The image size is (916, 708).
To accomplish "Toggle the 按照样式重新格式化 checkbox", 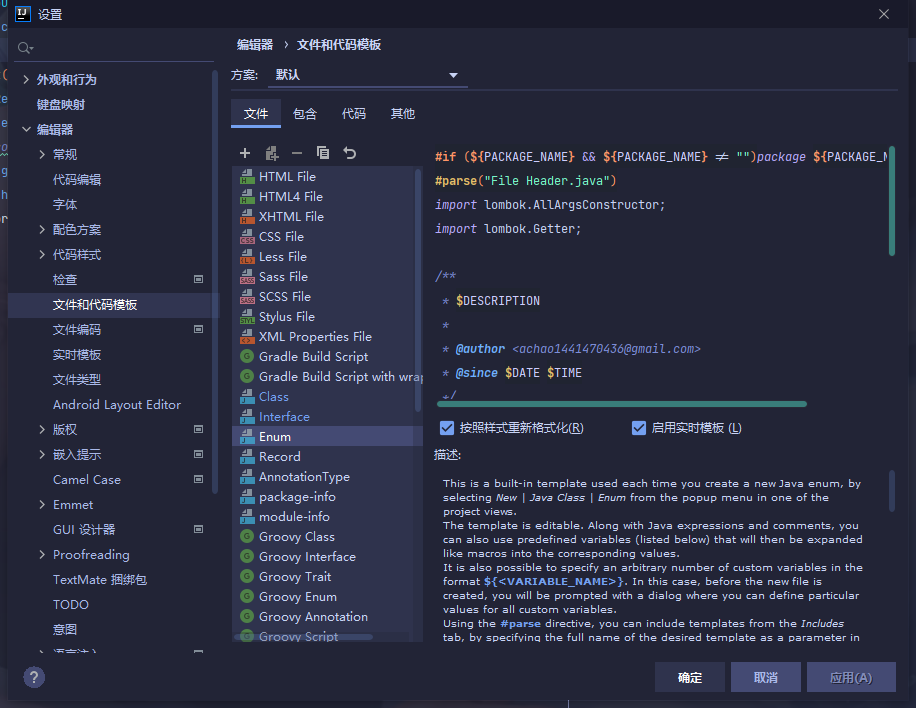I will click(447, 428).
